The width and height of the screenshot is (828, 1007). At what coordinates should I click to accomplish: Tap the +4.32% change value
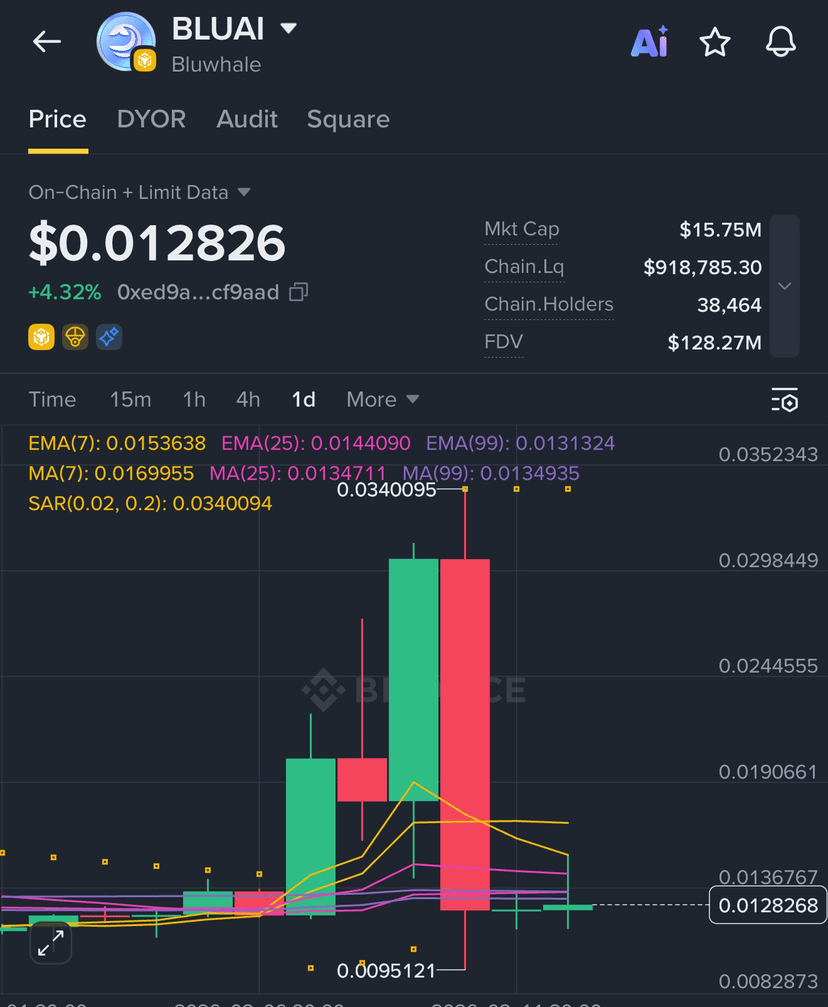64,292
